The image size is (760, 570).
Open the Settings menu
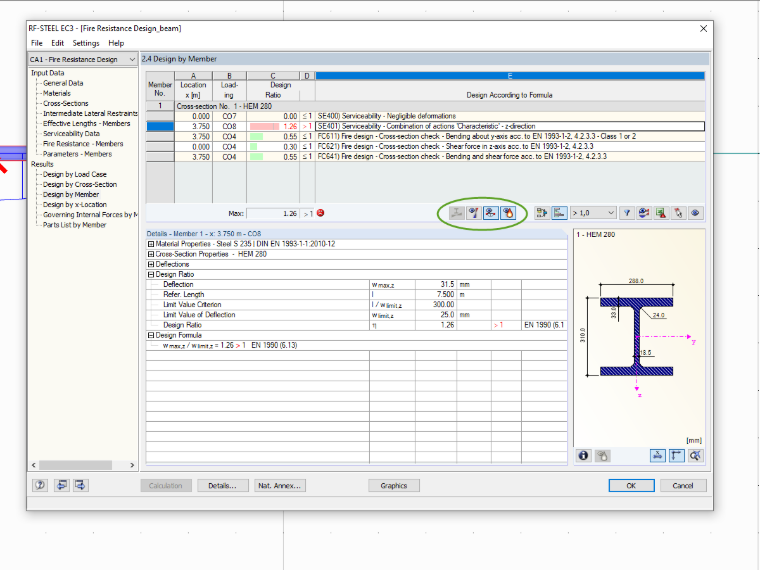click(x=86, y=43)
